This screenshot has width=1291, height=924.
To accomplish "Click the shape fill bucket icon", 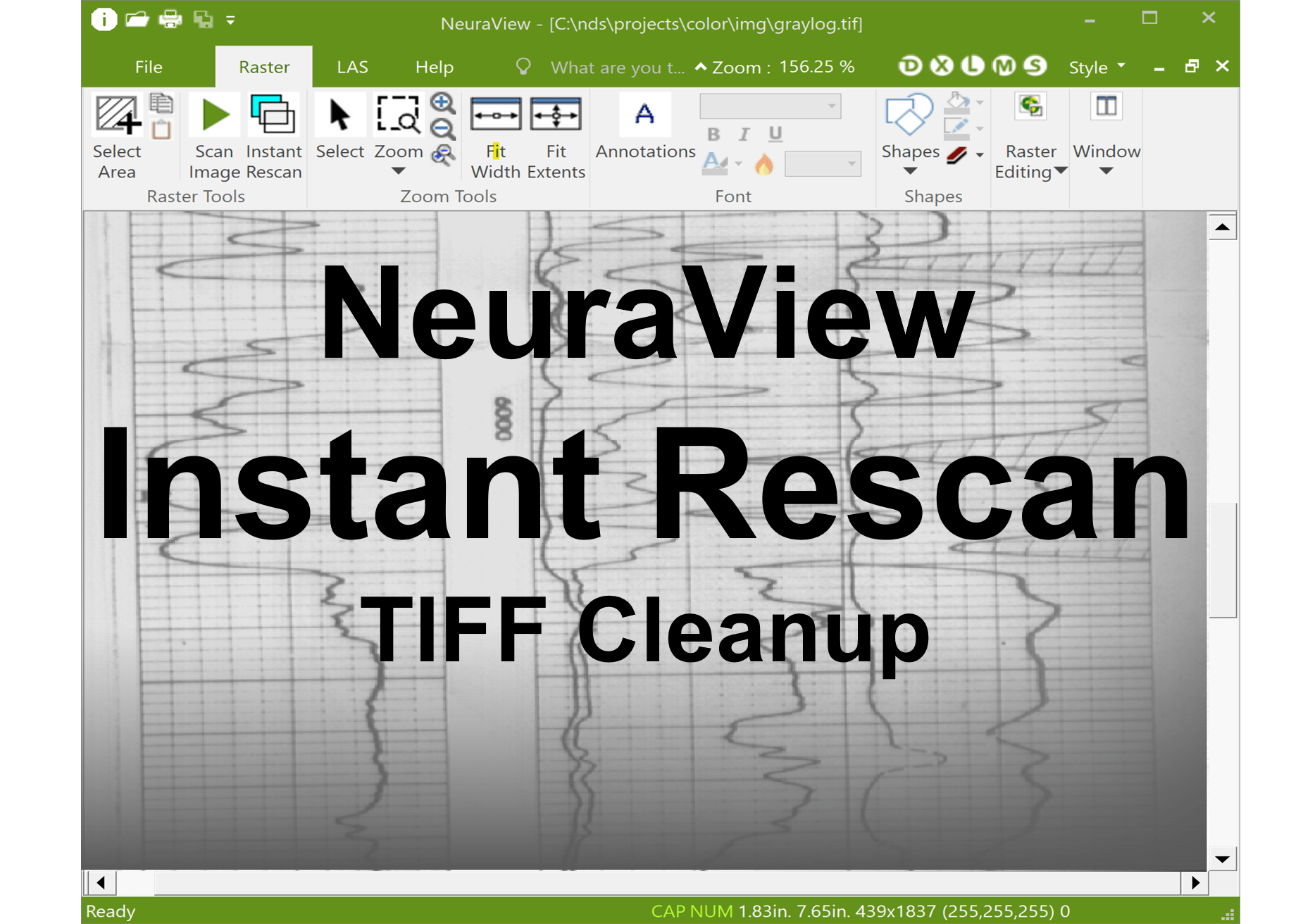I will [x=958, y=103].
